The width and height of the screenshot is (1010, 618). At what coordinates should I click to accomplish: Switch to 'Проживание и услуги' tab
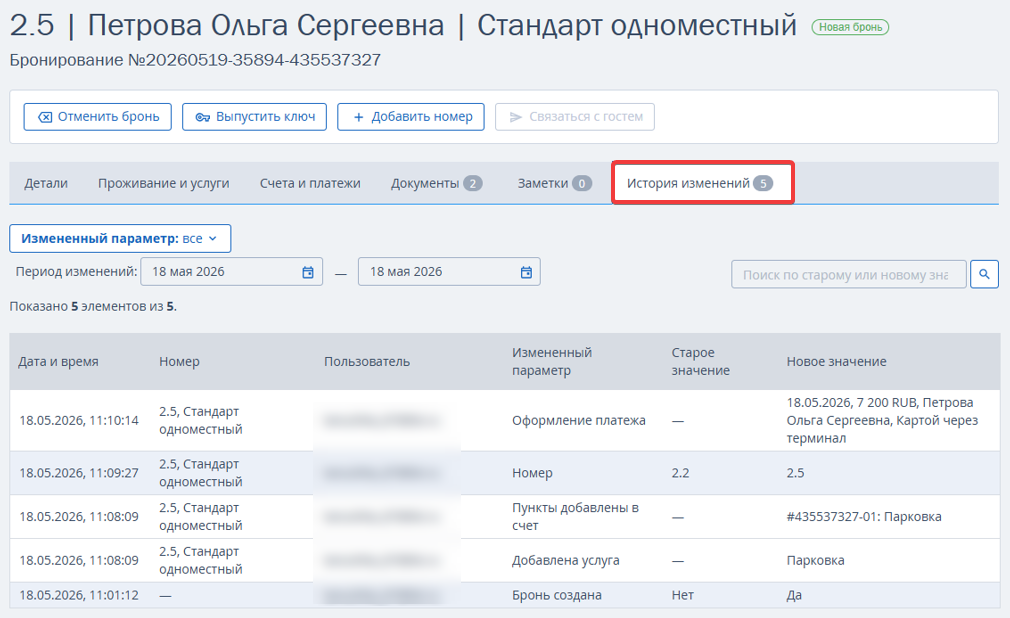[164, 183]
